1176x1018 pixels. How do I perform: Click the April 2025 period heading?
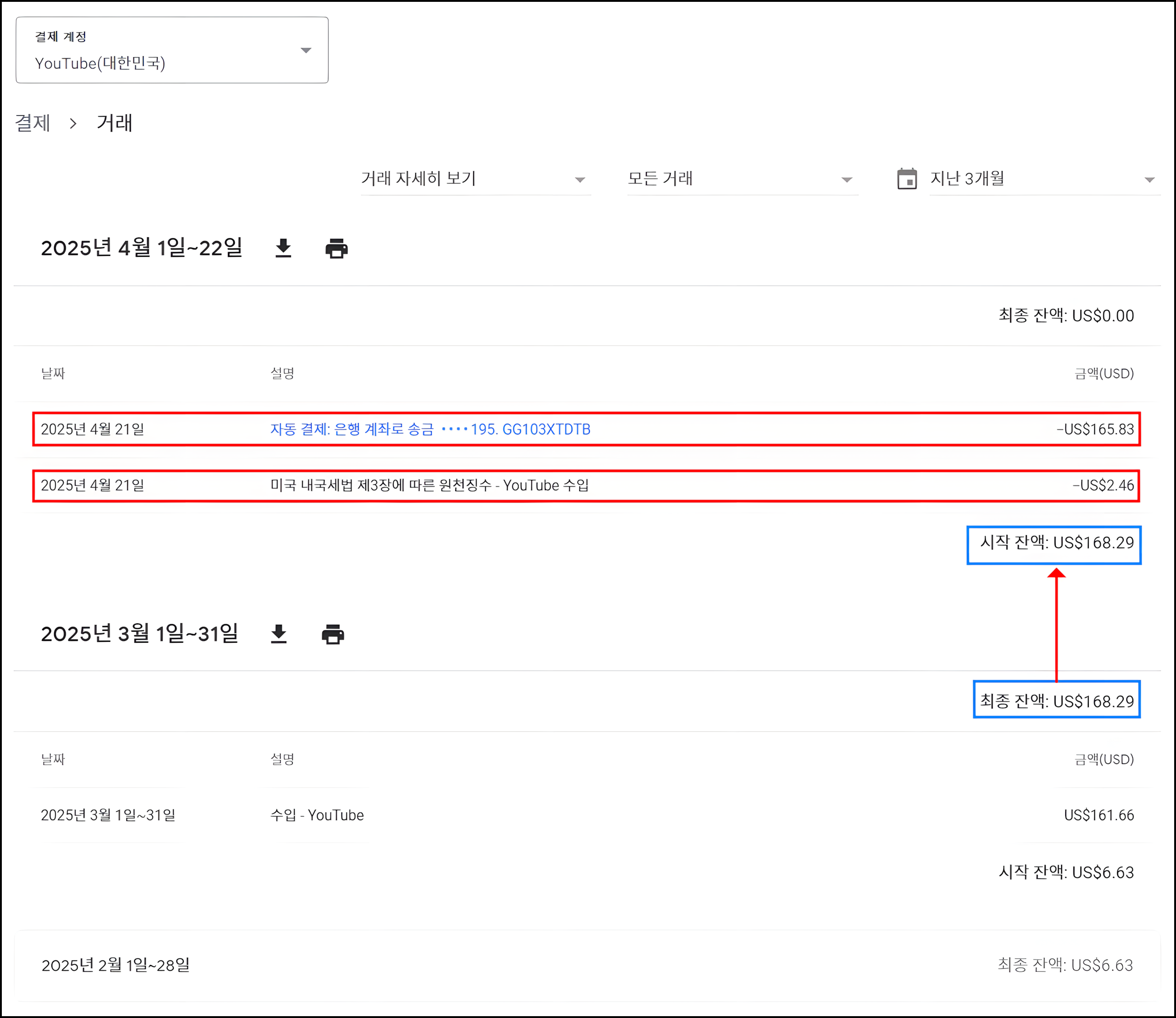click(141, 248)
